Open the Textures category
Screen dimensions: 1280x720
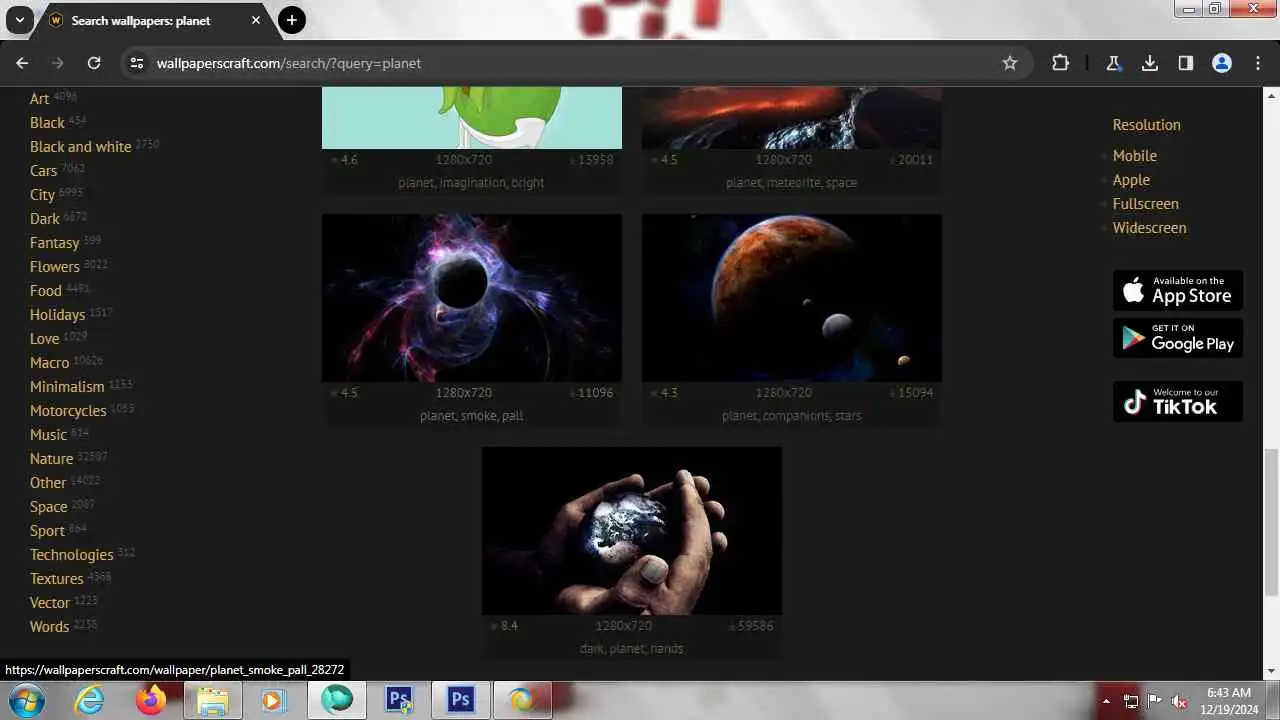pyautogui.click(x=56, y=578)
